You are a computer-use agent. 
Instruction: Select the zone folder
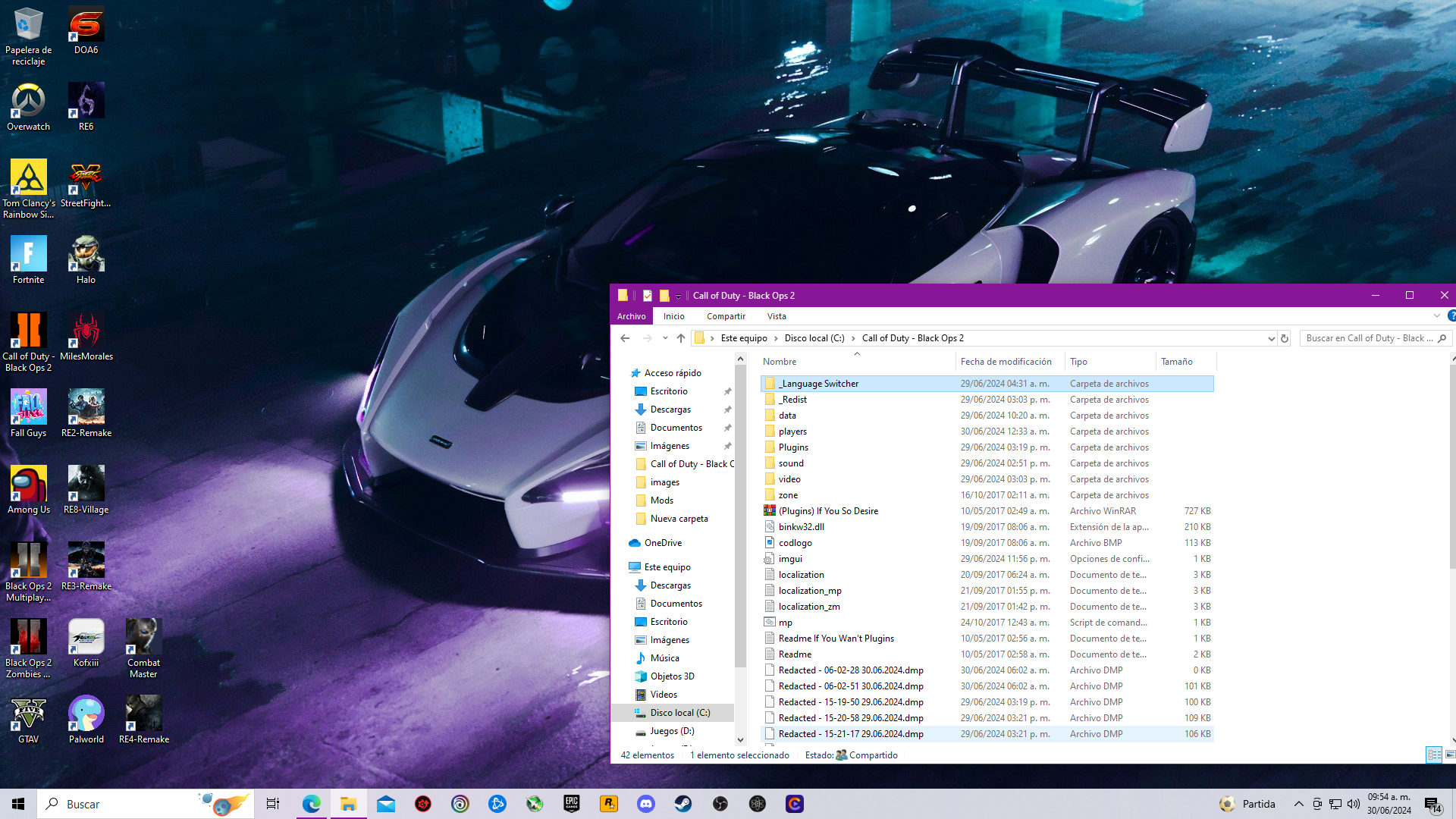coord(987,495)
